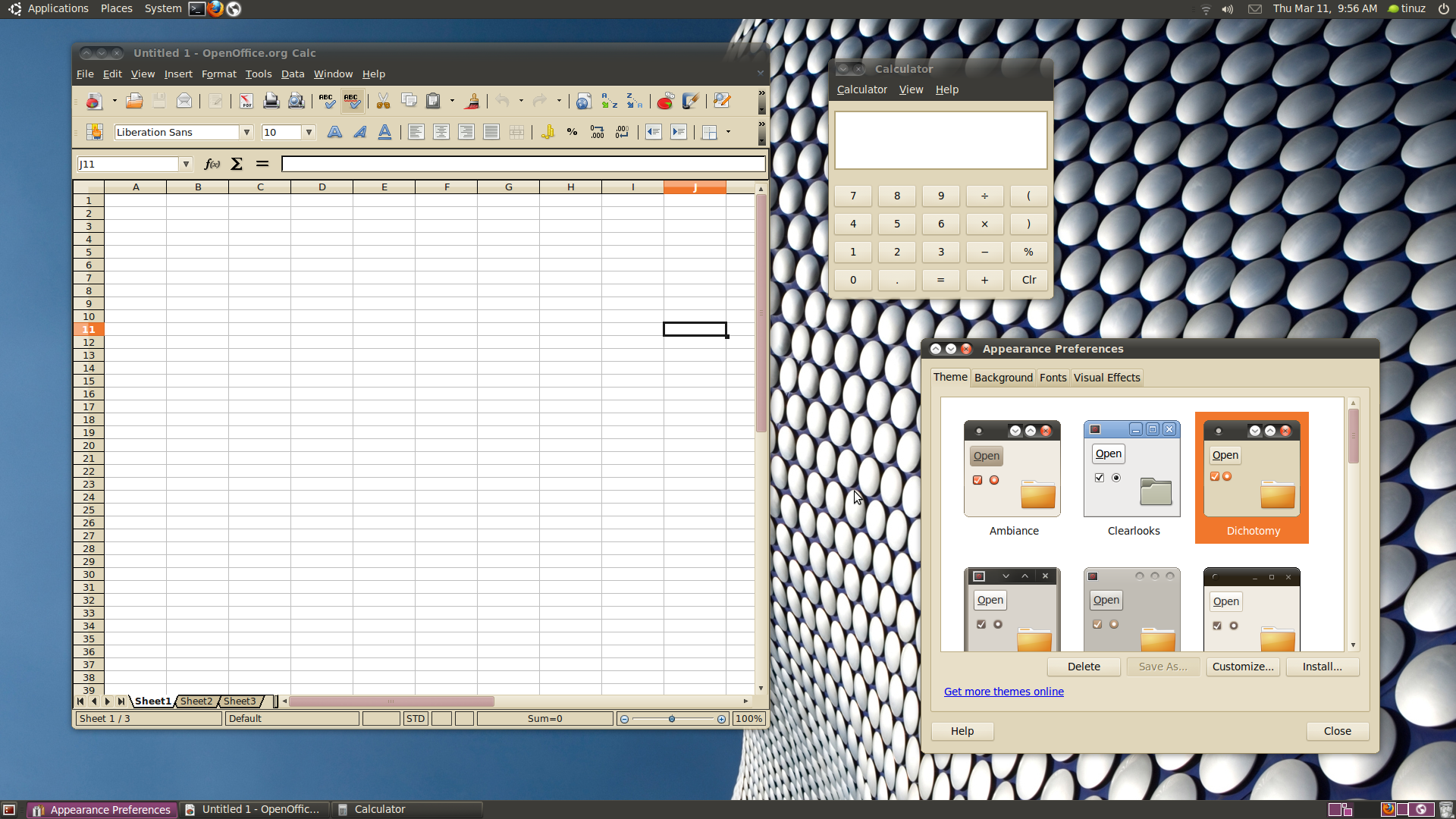This screenshot has width=1456, height=819.
Task: Toggle Justified alignment
Action: 491,132
